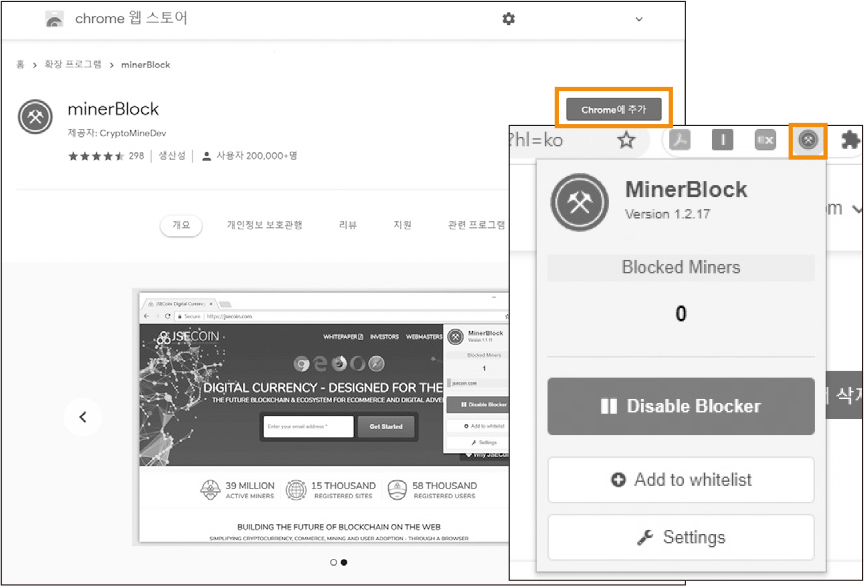The image size is (864, 586).
Task: Switch to the 리뷰 tab
Action: 348,225
